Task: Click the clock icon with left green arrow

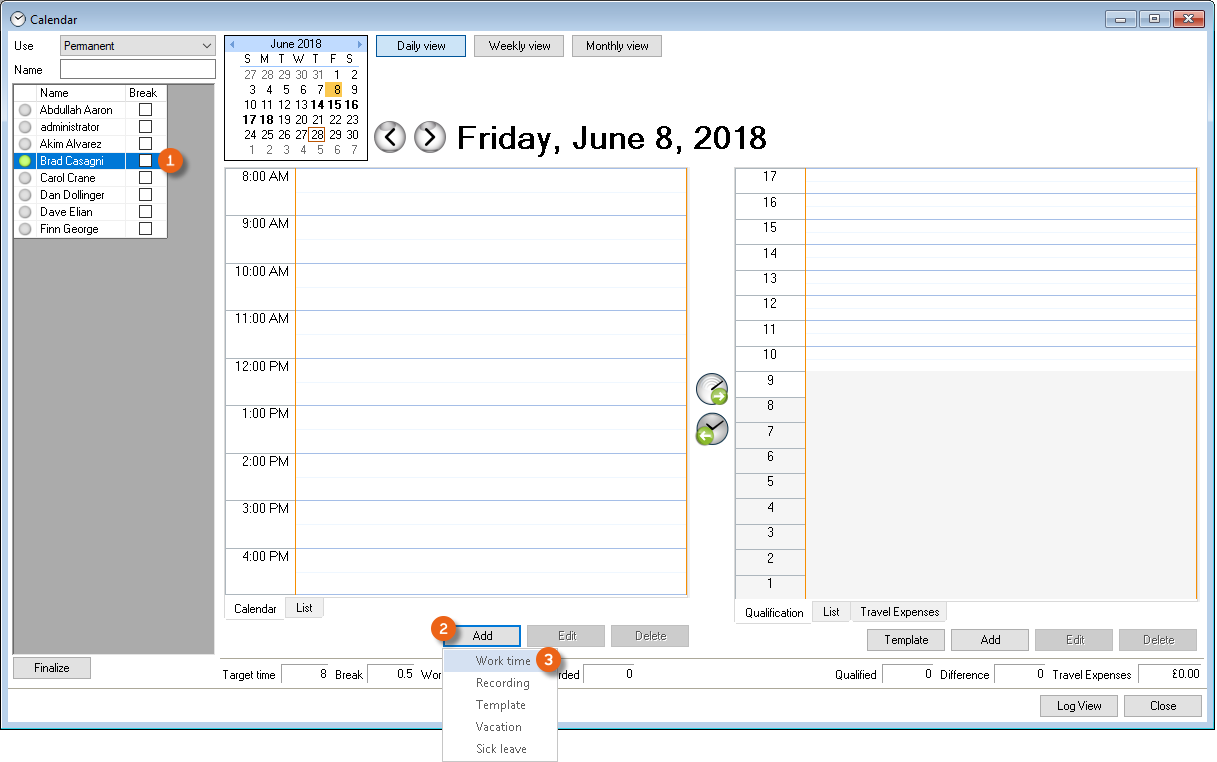Action: pos(712,429)
